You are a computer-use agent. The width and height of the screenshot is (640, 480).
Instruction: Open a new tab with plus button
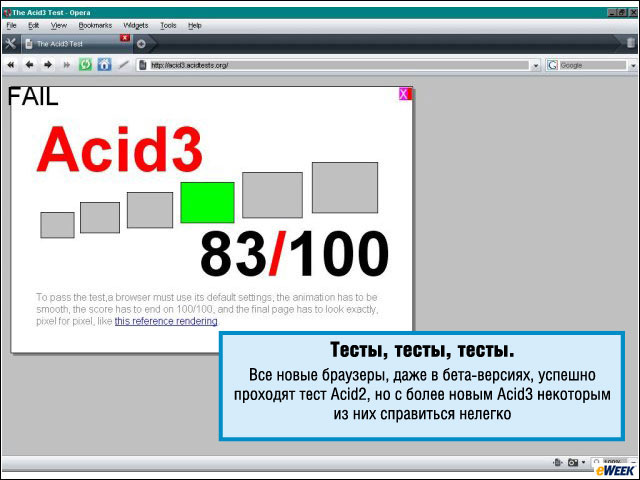tap(141, 44)
